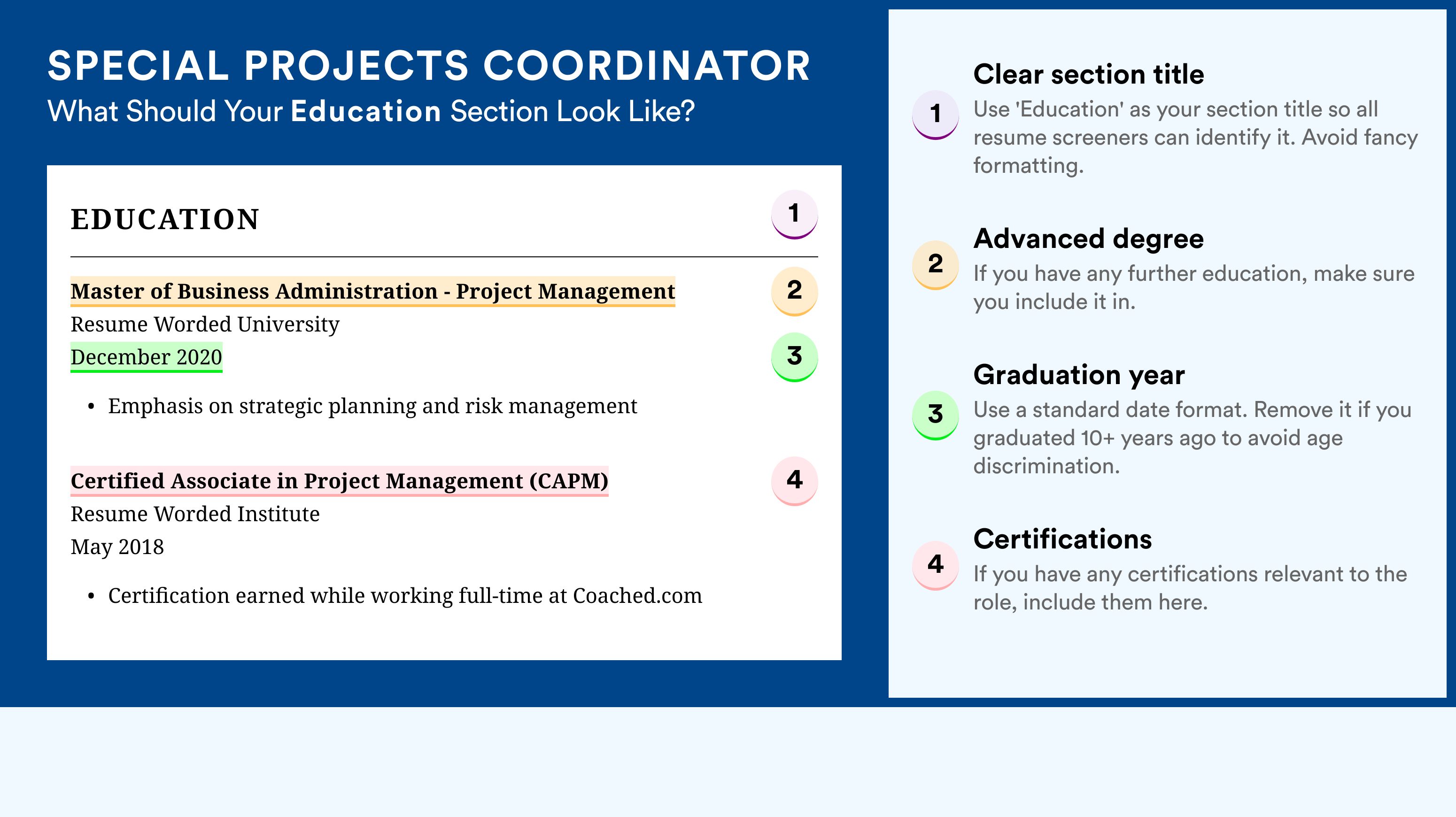Select the green 3 badge beside Graduation year

point(936,415)
